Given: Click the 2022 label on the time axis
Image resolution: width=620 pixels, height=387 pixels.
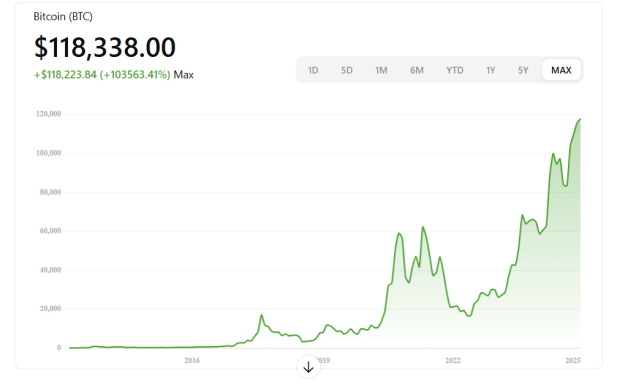Looking at the screenshot, I should point(453,360).
